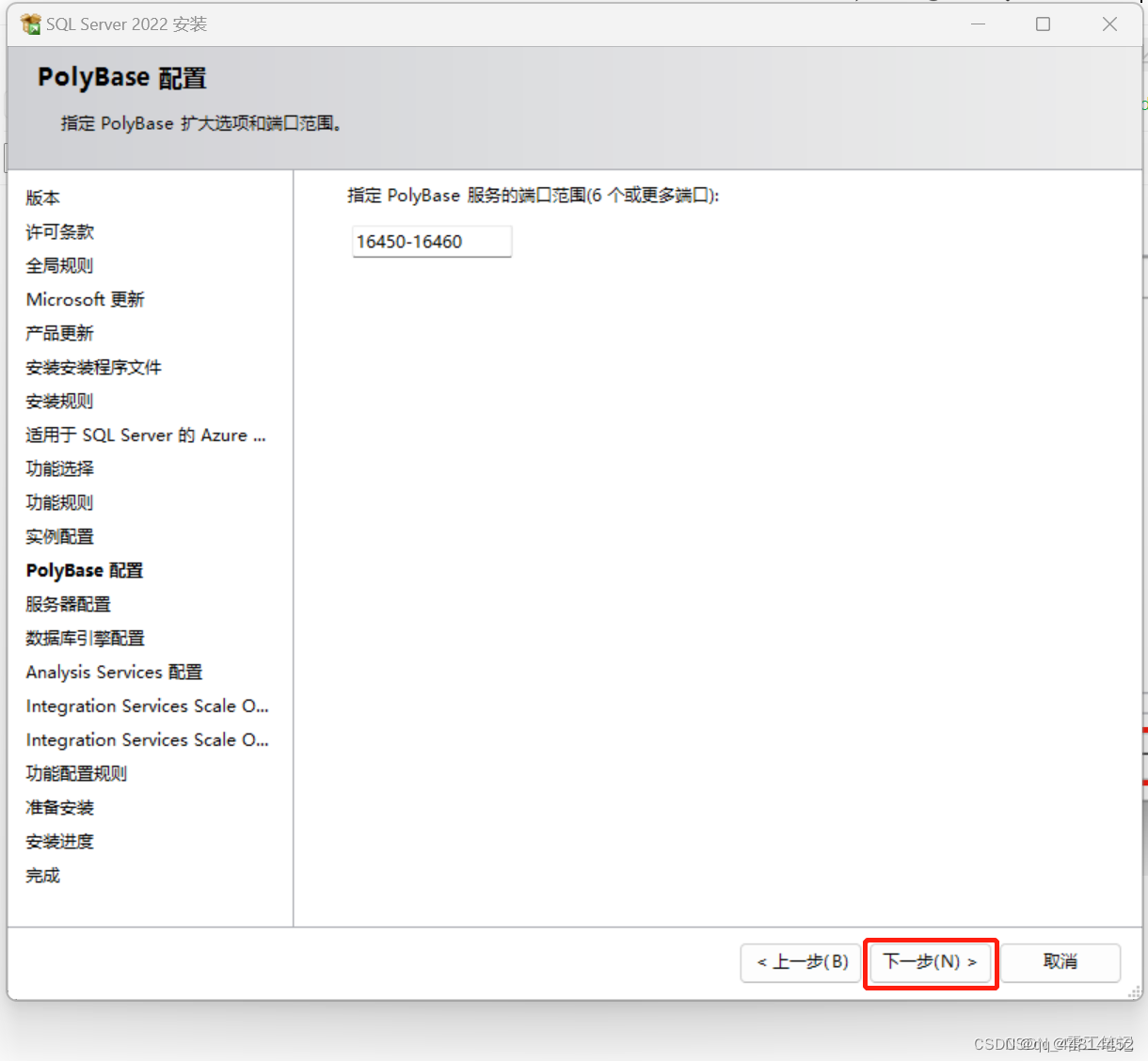Select bold PolyBase 配置 step in sidebar

tap(85, 570)
